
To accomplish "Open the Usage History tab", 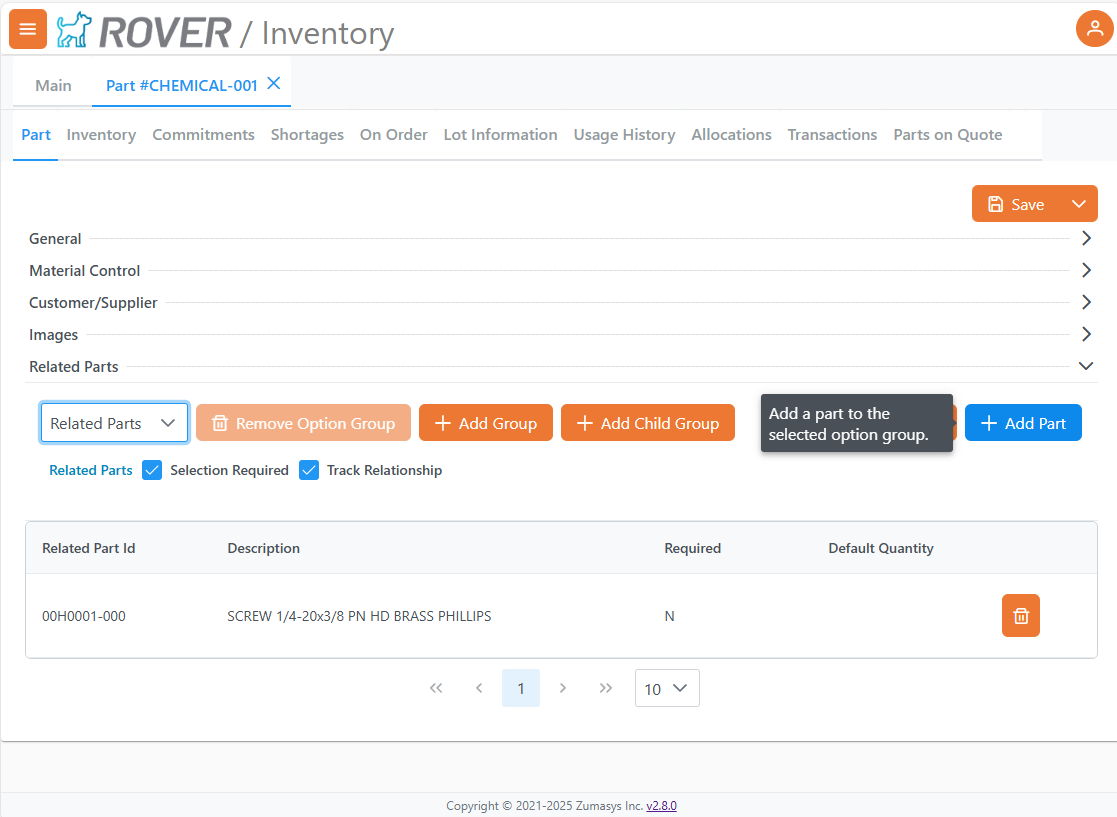I will tap(624, 135).
